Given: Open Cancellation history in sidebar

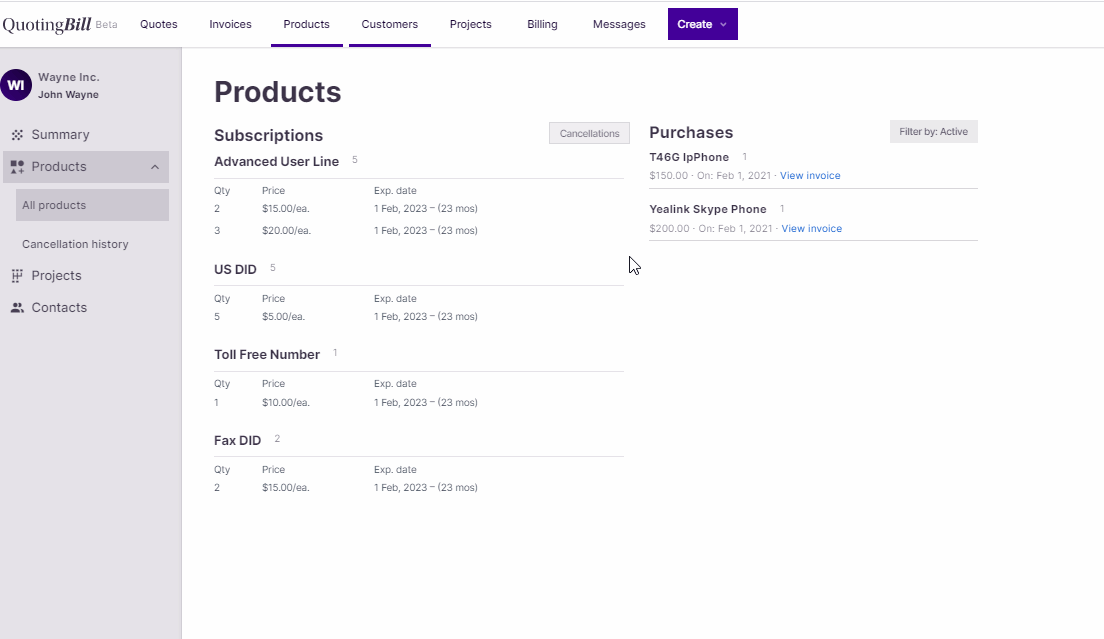Looking at the screenshot, I should [75, 244].
